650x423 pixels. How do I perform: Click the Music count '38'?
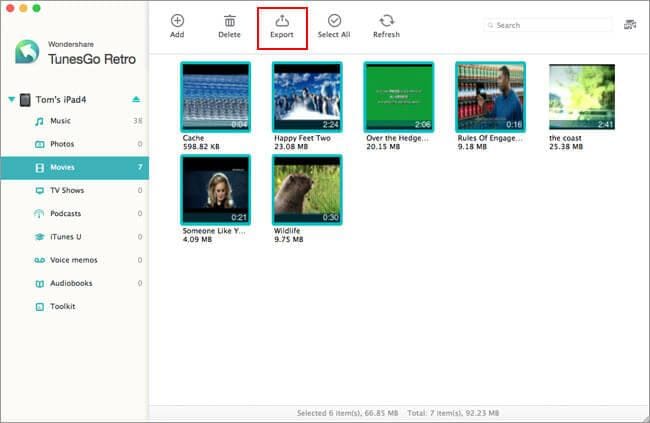pos(138,121)
